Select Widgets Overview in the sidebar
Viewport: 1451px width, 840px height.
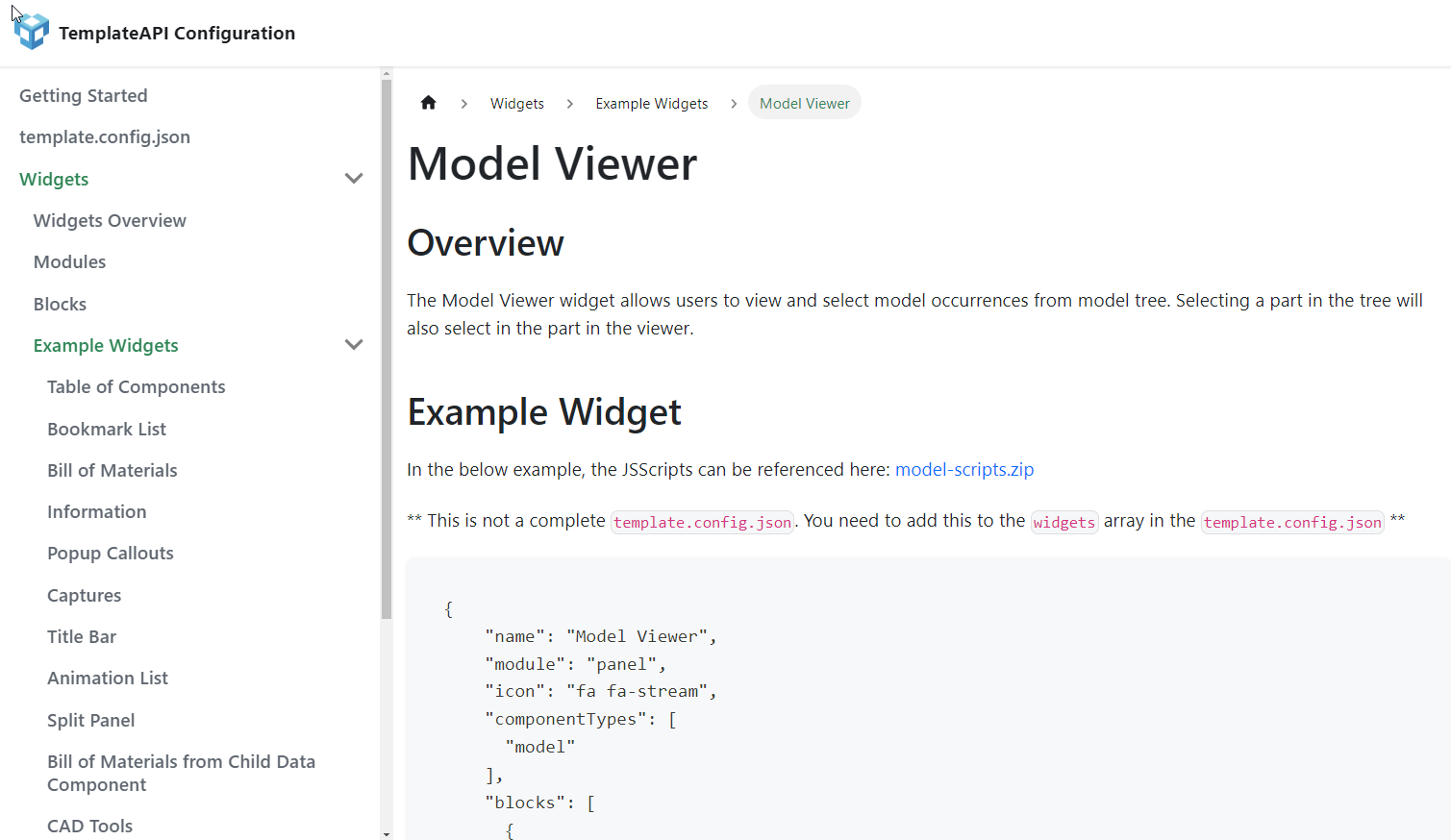[110, 221]
